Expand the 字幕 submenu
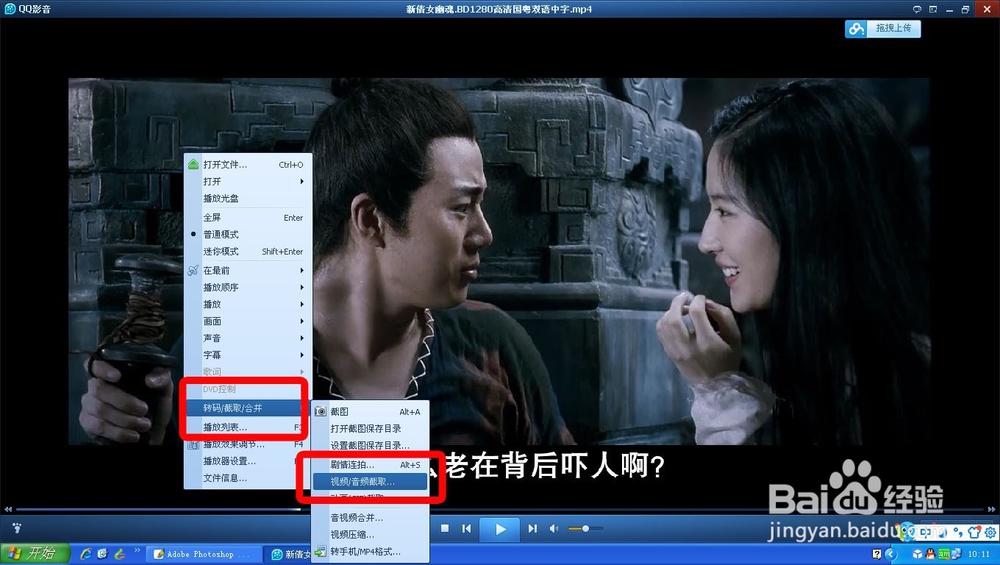 (248, 355)
